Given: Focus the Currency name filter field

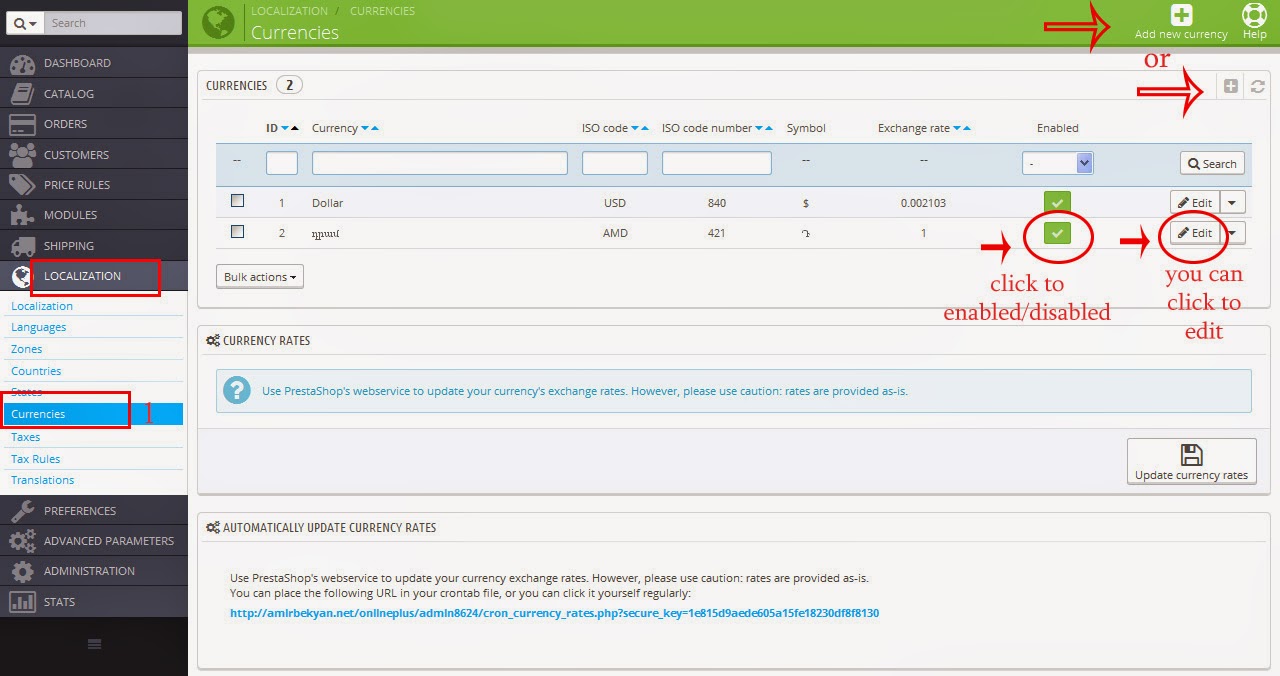Looking at the screenshot, I should point(440,163).
